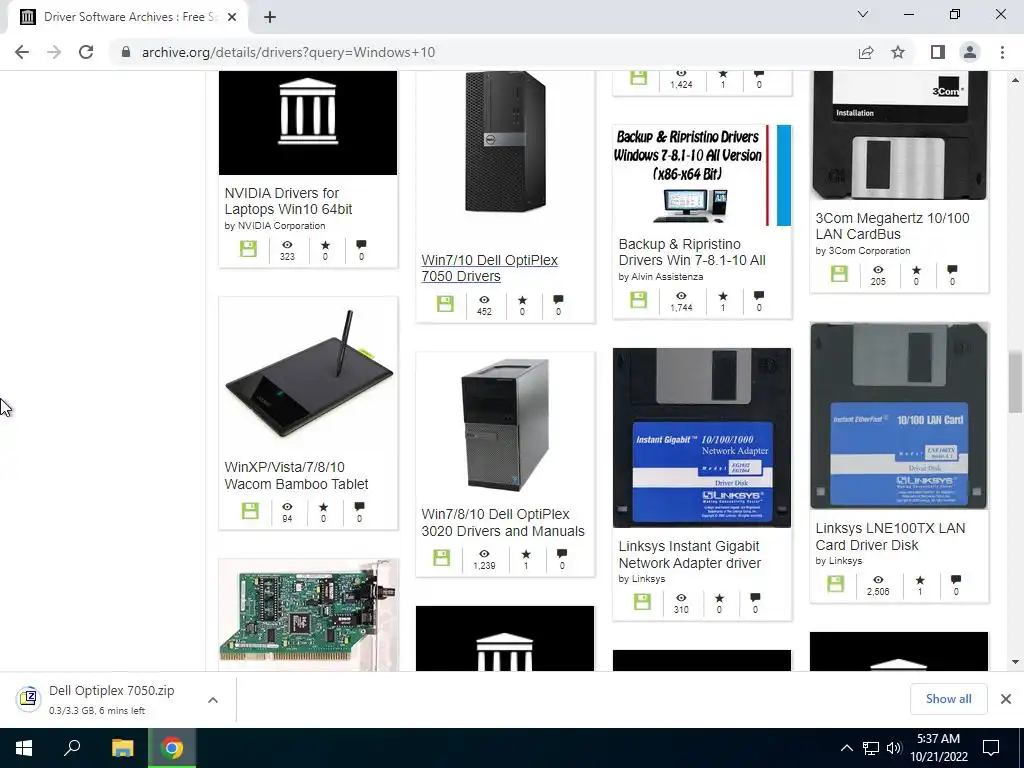Open the tab search chevron
Image resolution: width=1024 pixels, height=768 pixels.
tap(863, 14)
